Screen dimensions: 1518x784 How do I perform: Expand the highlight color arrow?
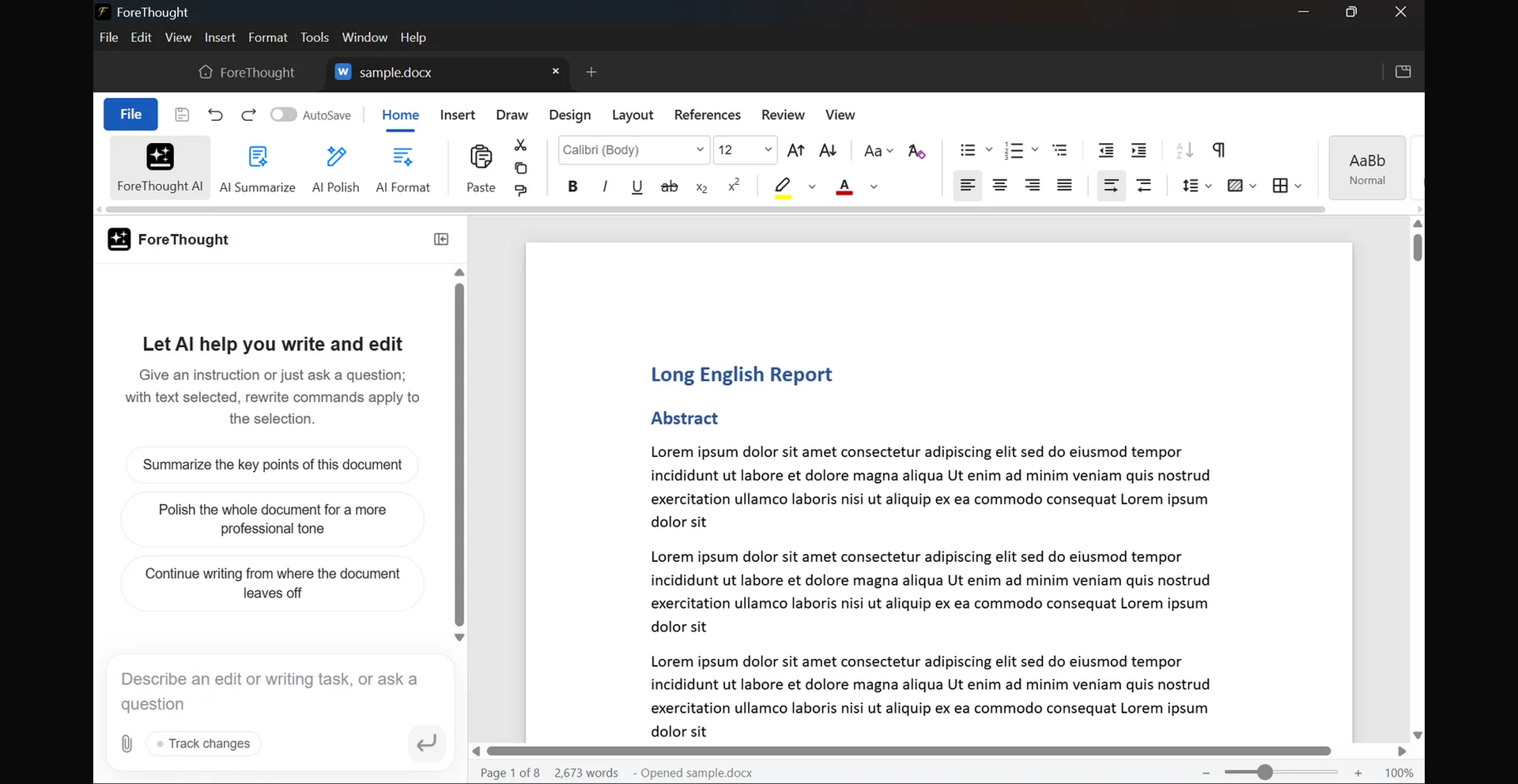pyautogui.click(x=812, y=187)
